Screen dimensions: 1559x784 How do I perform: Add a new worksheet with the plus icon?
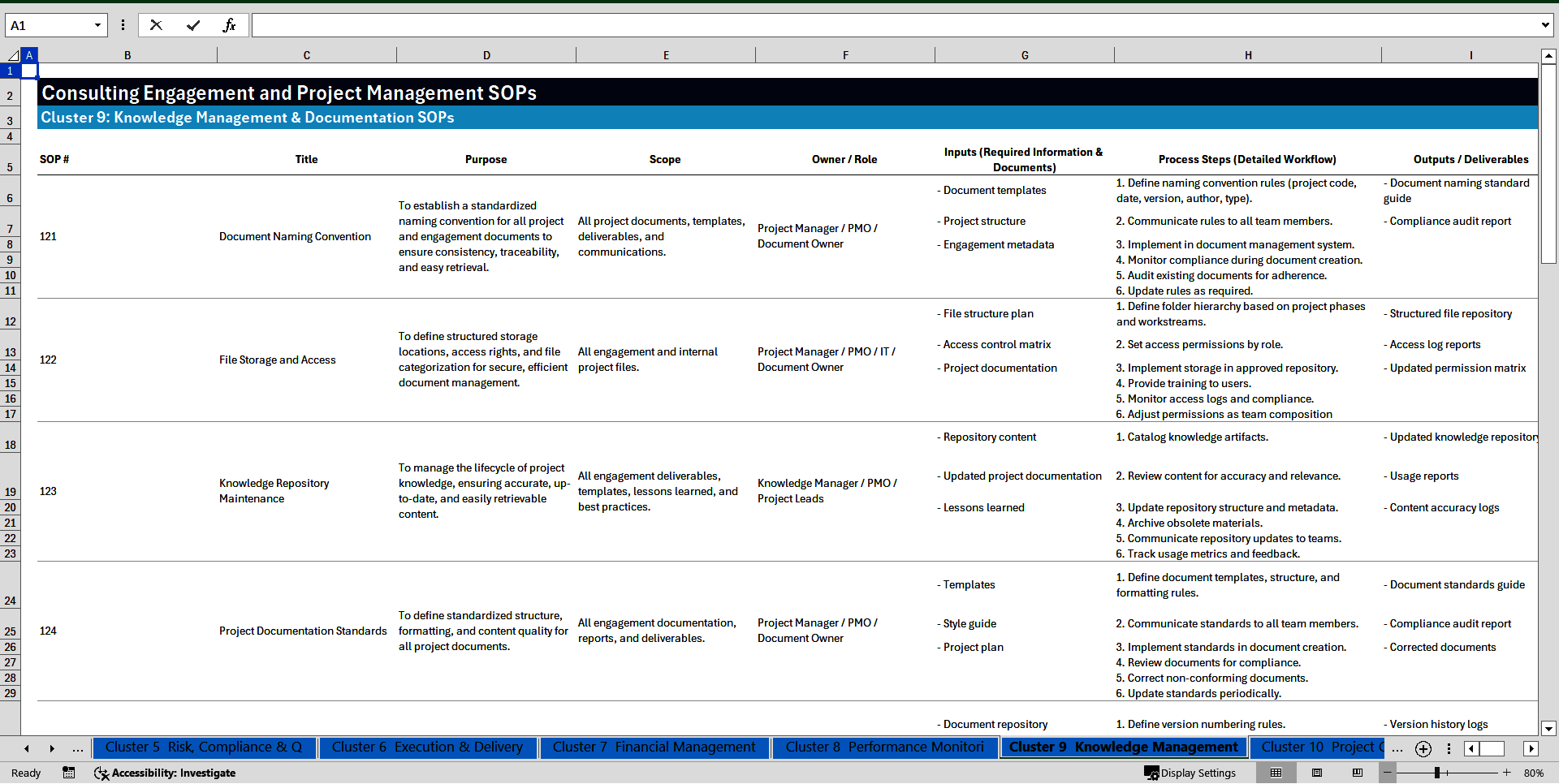1423,749
